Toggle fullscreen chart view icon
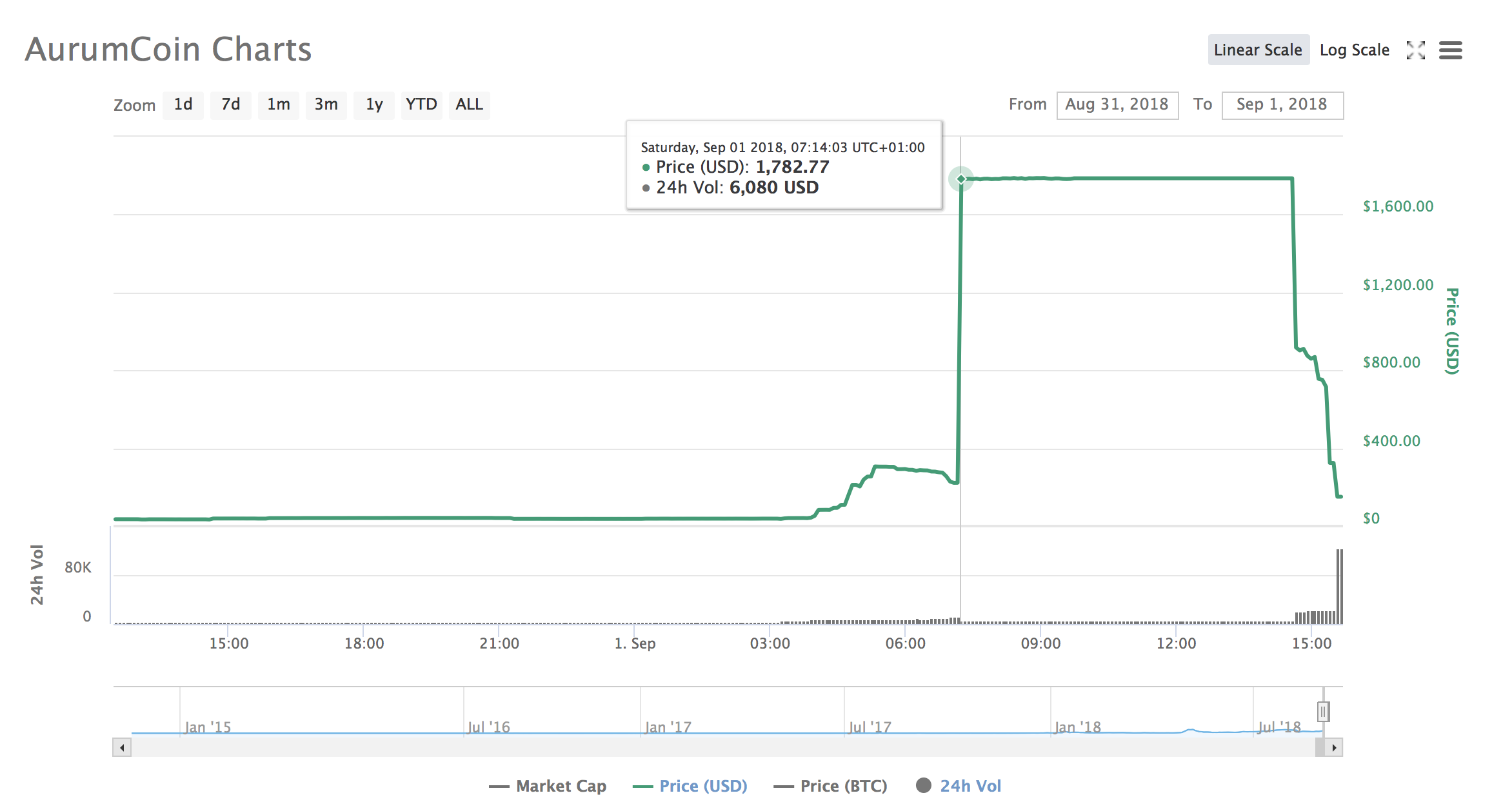Image resolution: width=1512 pixels, height=802 pixels. coord(1415,50)
